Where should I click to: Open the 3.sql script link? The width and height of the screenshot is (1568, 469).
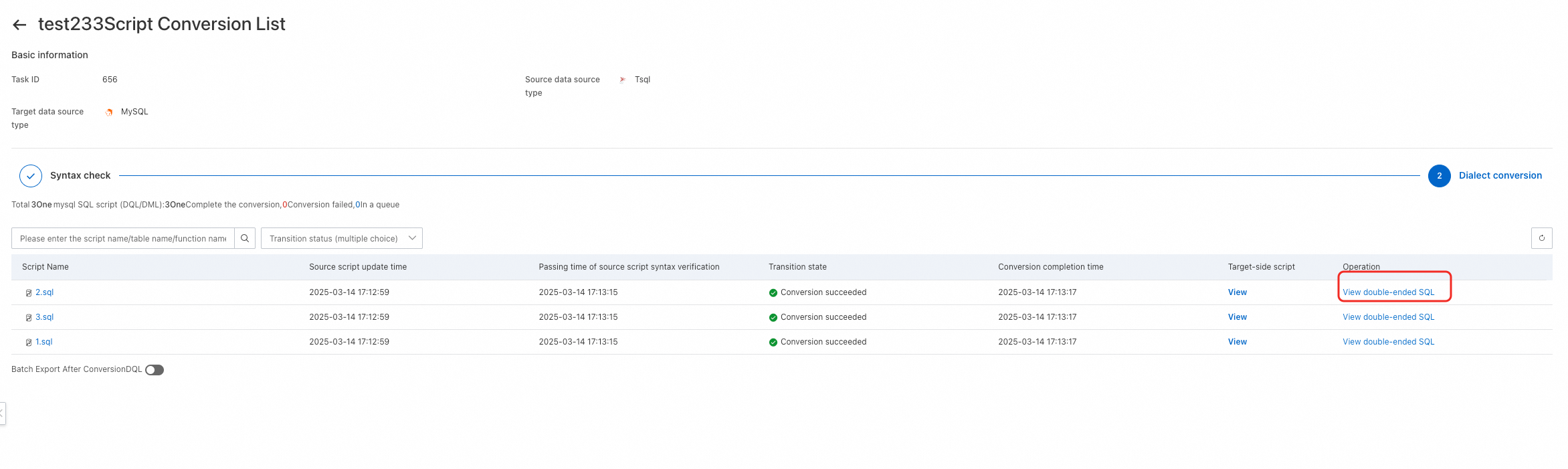tap(44, 317)
